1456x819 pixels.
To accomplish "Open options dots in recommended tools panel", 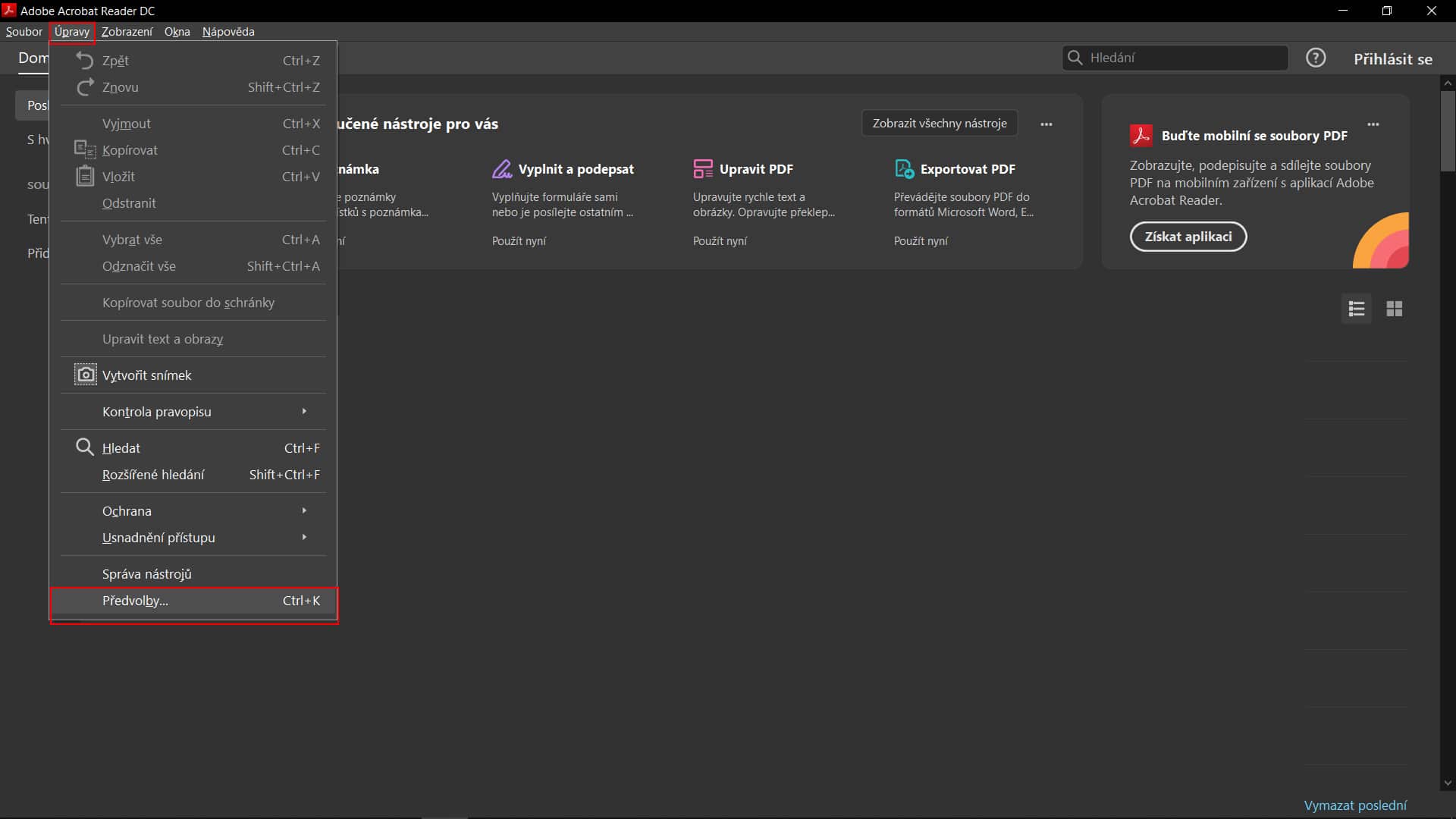I will [1046, 124].
